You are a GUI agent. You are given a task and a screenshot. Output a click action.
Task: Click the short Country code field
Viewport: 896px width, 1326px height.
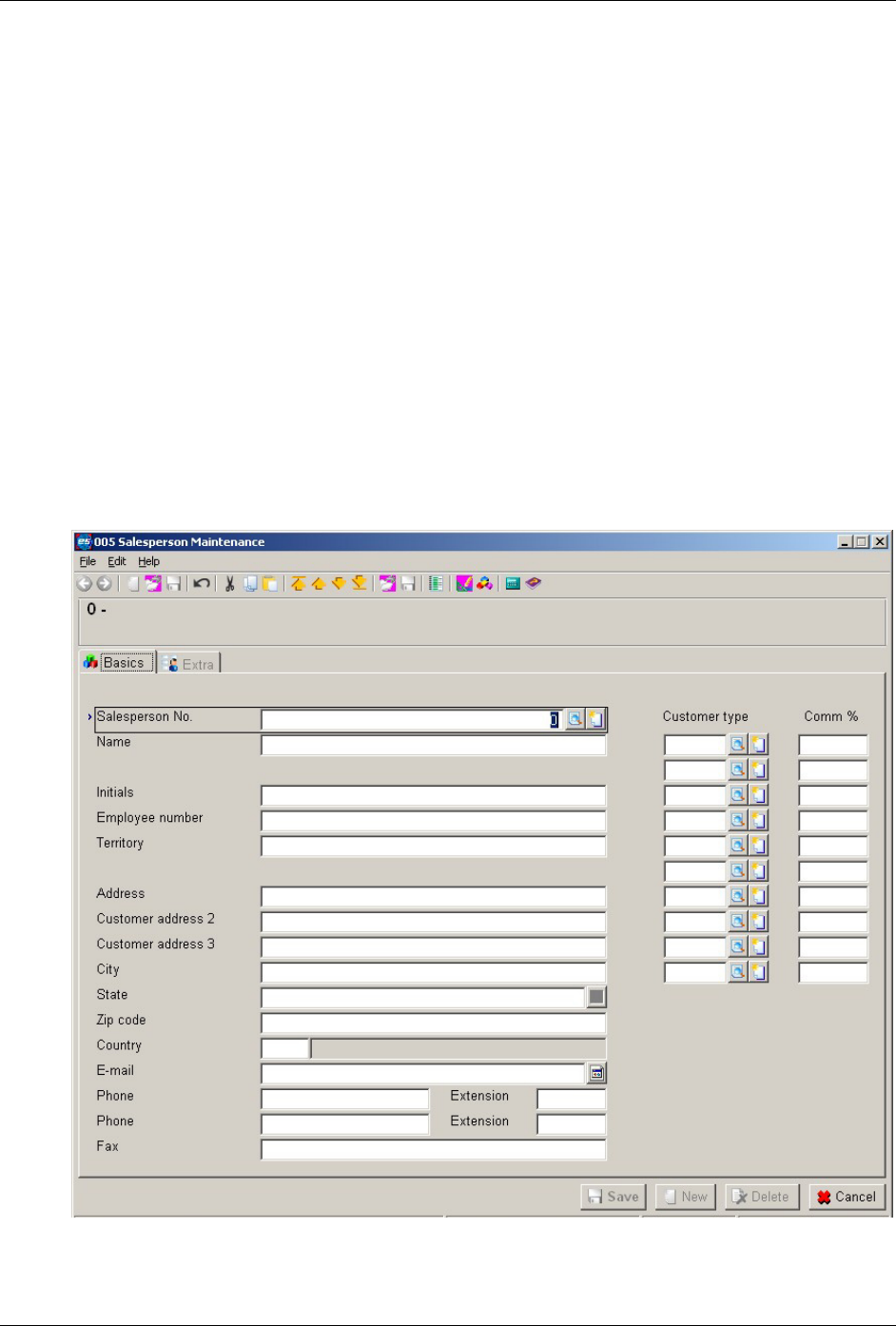(x=285, y=1049)
